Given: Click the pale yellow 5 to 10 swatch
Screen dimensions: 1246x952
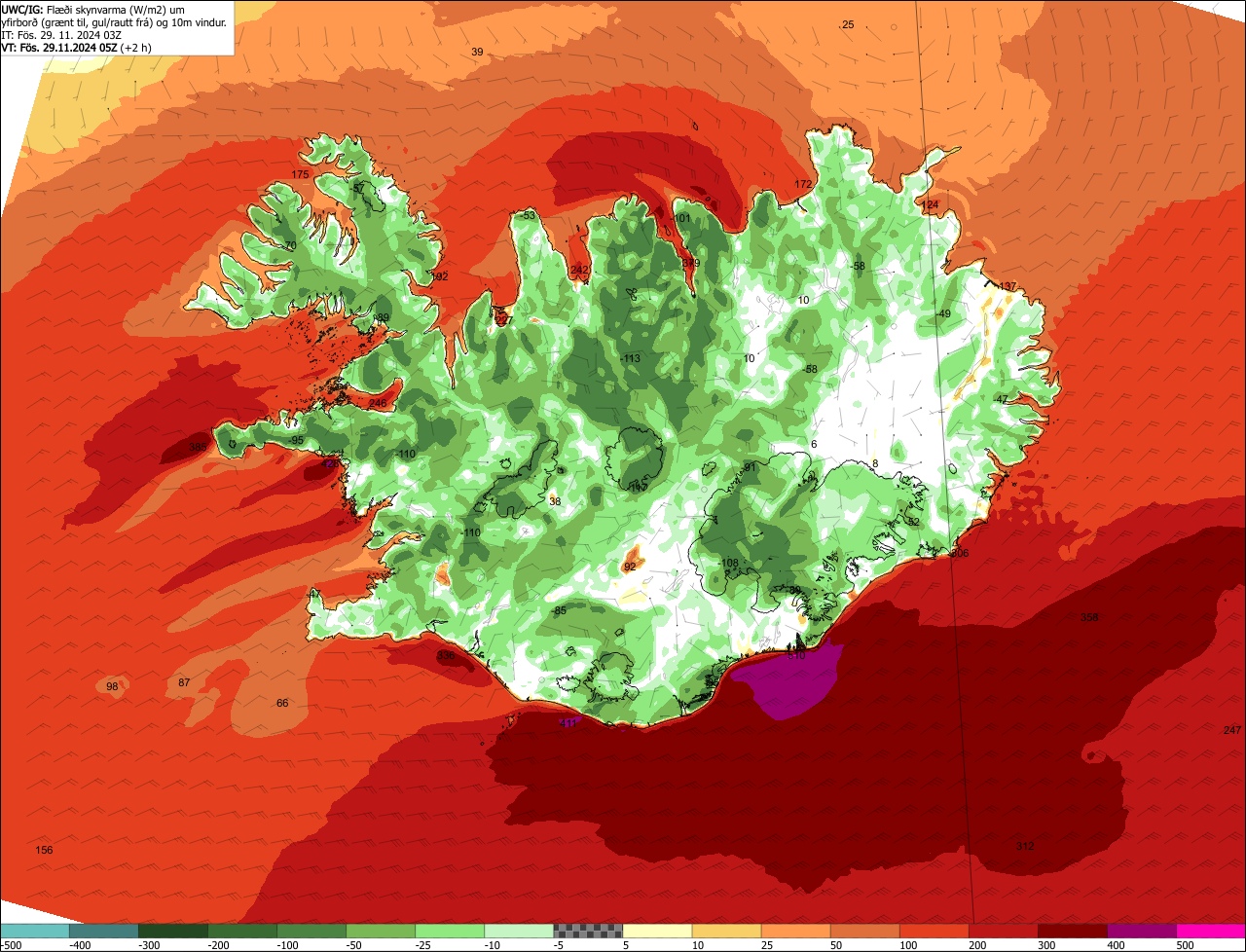Looking at the screenshot, I should tap(657, 931).
